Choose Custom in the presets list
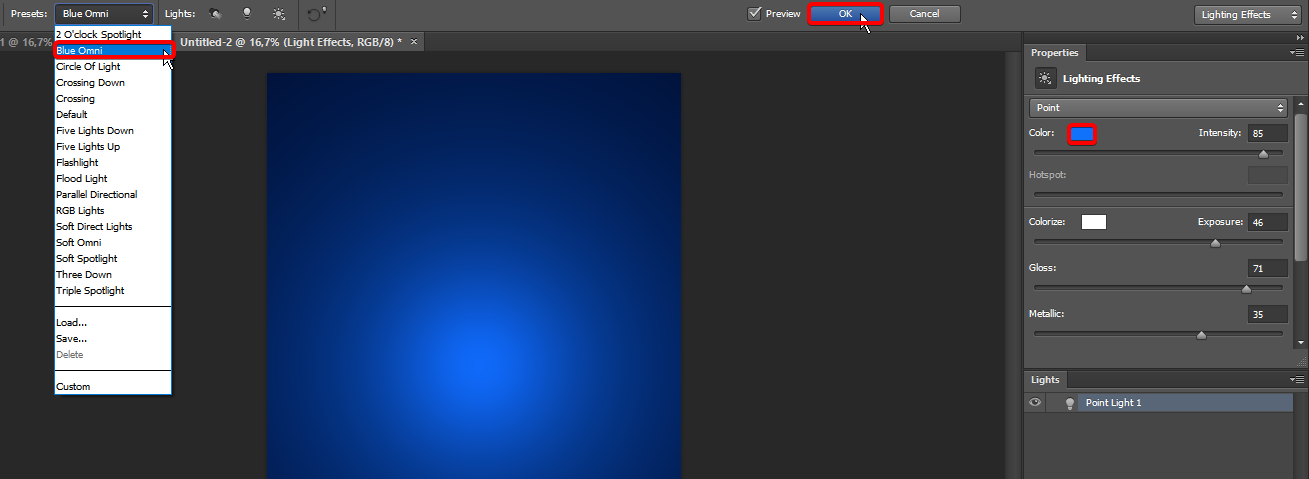Image resolution: width=1309 pixels, height=479 pixels. pyautogui.click(x=113, y=387)
